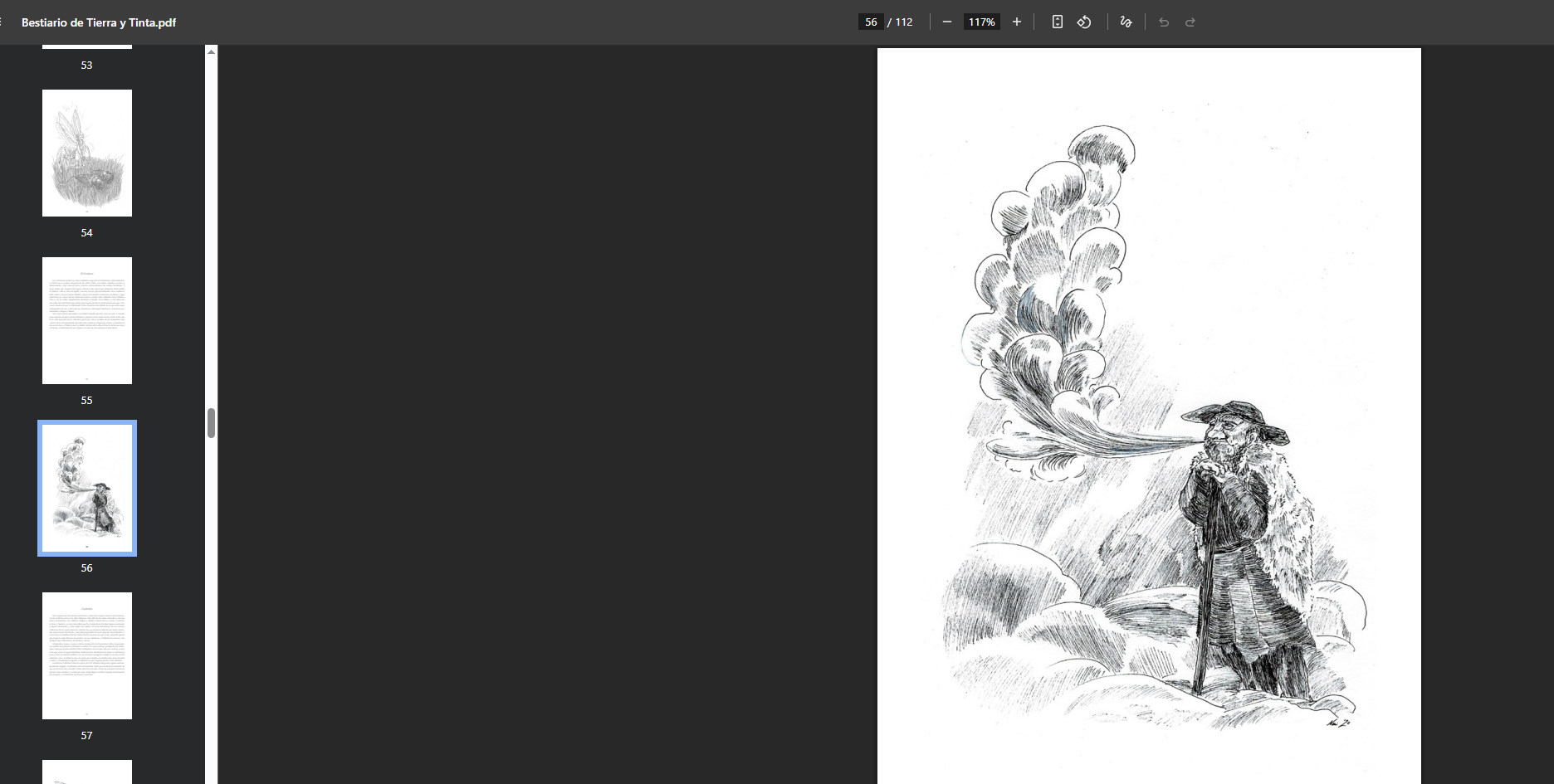Rotate the document counterclockwise
The height and width of the screenshot is (784, 1554).
[1084, 22]
